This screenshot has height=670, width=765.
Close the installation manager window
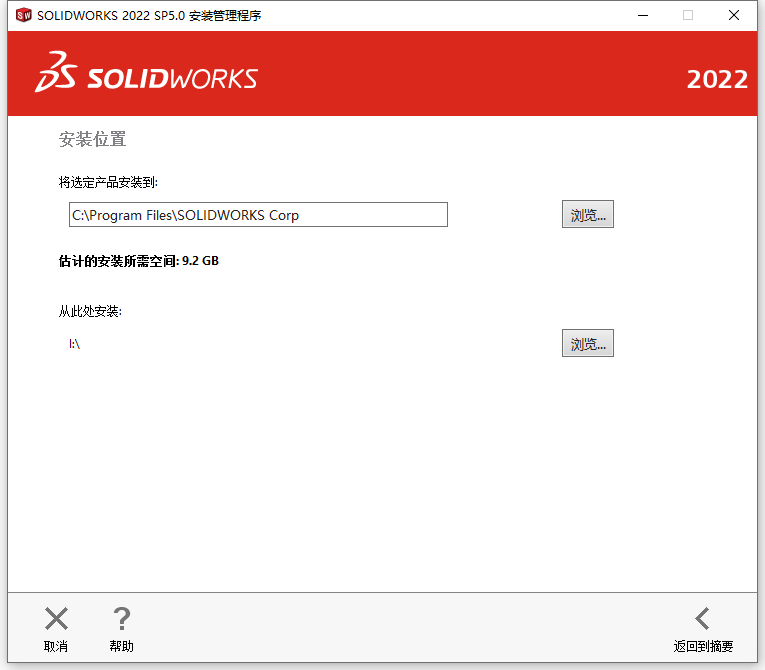pos(734,16)
